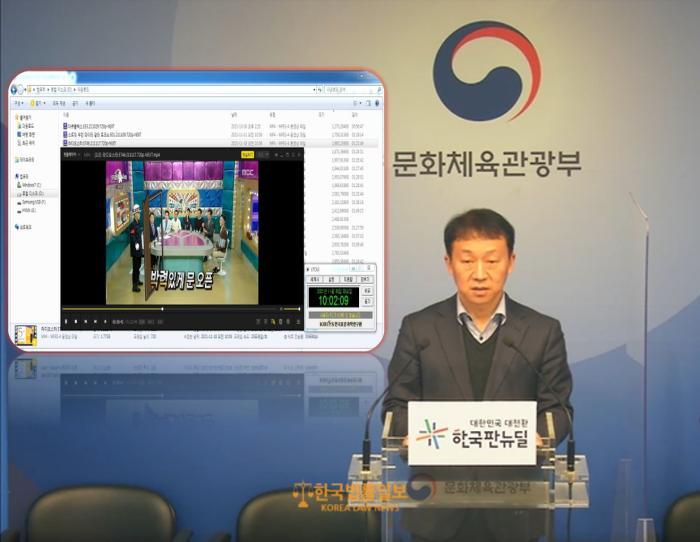Image resolution: width=700 pixels, height=542 pixels.
Task: Select 즐겨찾기 in the navigation pane
Action: [24, 117]
